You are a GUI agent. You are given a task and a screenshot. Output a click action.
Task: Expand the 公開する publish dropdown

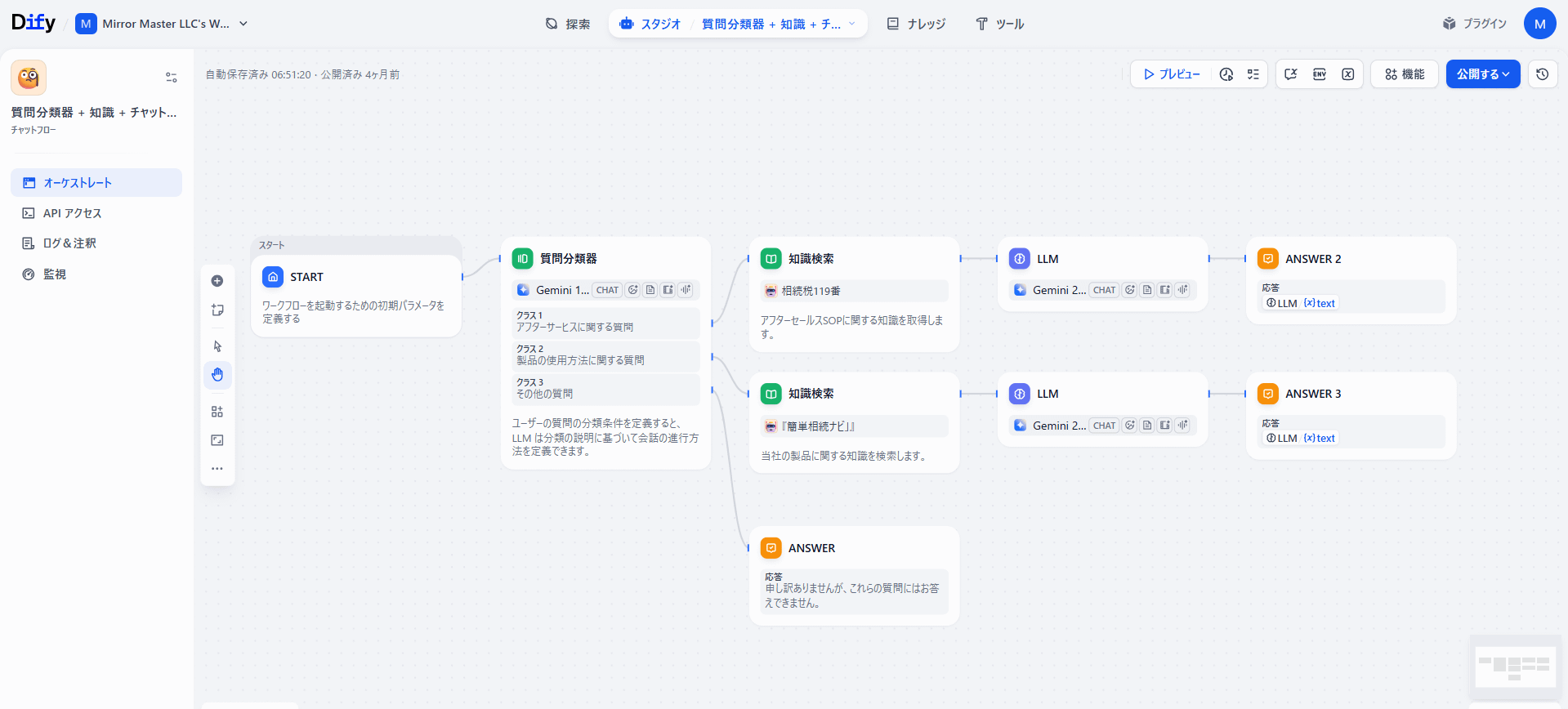pos(1482,74)
